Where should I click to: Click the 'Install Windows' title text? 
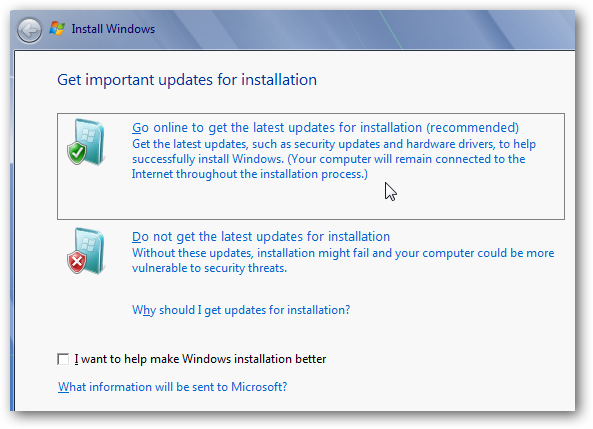pos(113,29)
